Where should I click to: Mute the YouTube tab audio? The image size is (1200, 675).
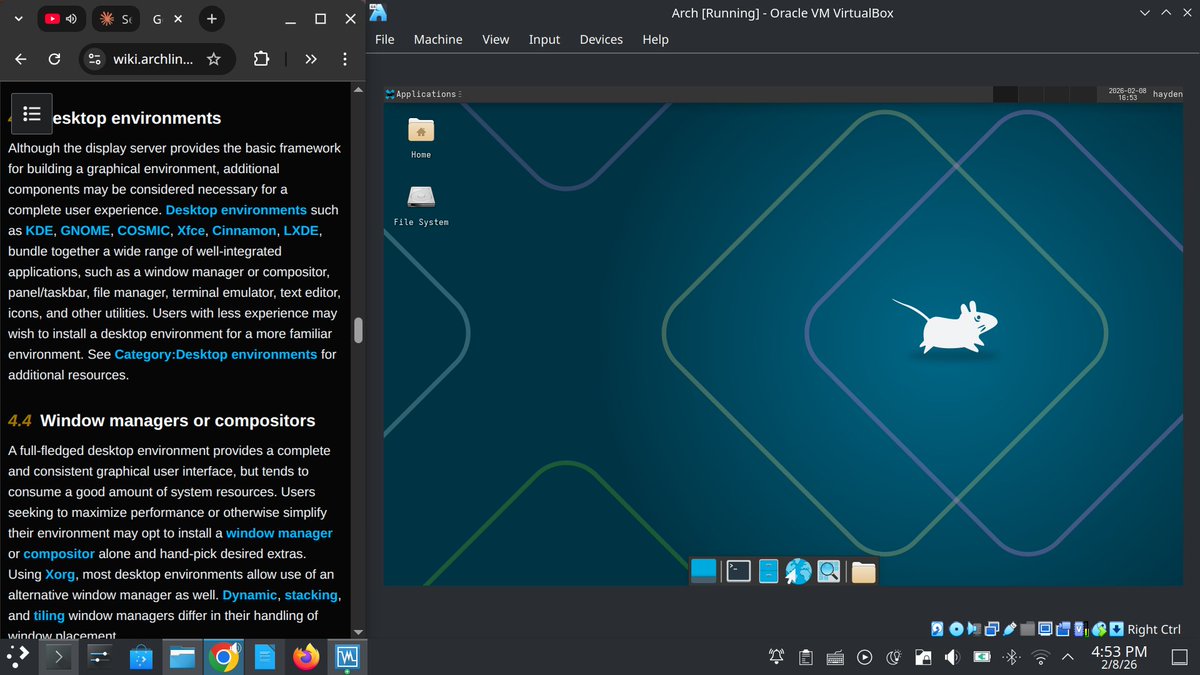point(71,18)
